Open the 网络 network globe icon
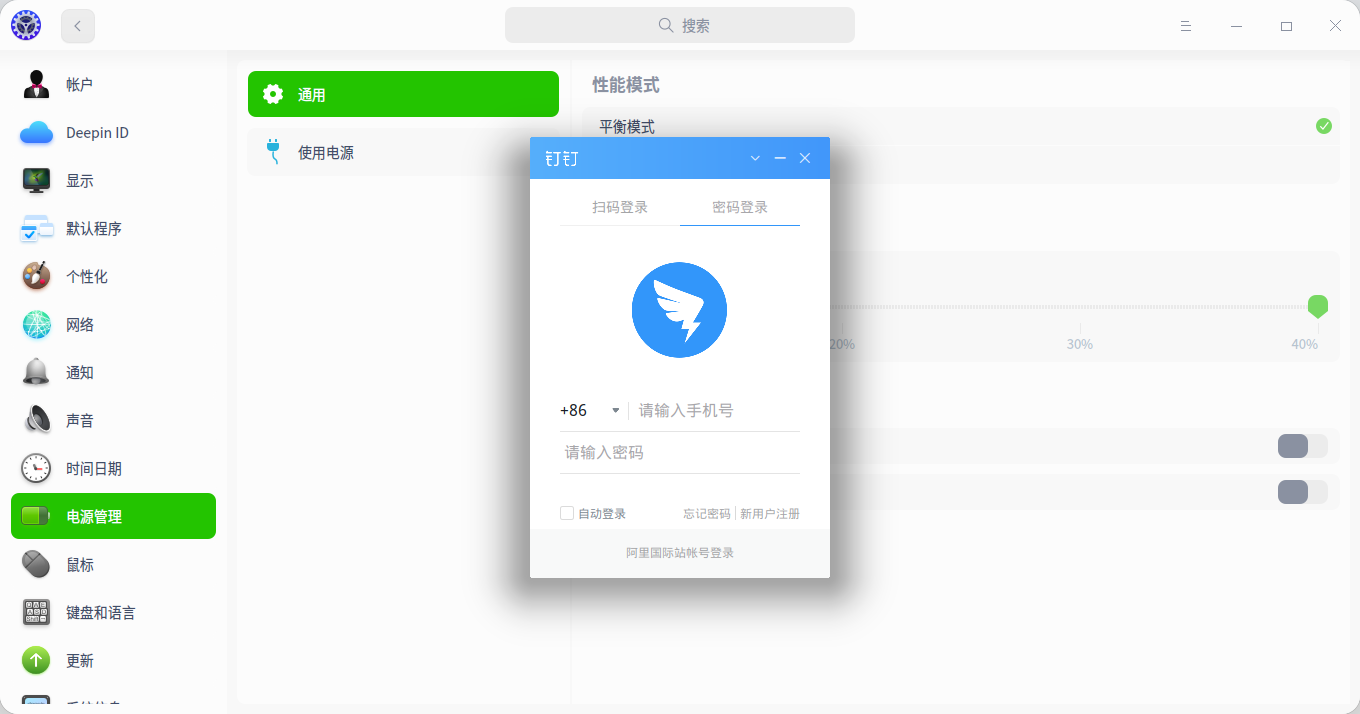The width and height of the screenshot is (1360, 714). coord(37,325)
